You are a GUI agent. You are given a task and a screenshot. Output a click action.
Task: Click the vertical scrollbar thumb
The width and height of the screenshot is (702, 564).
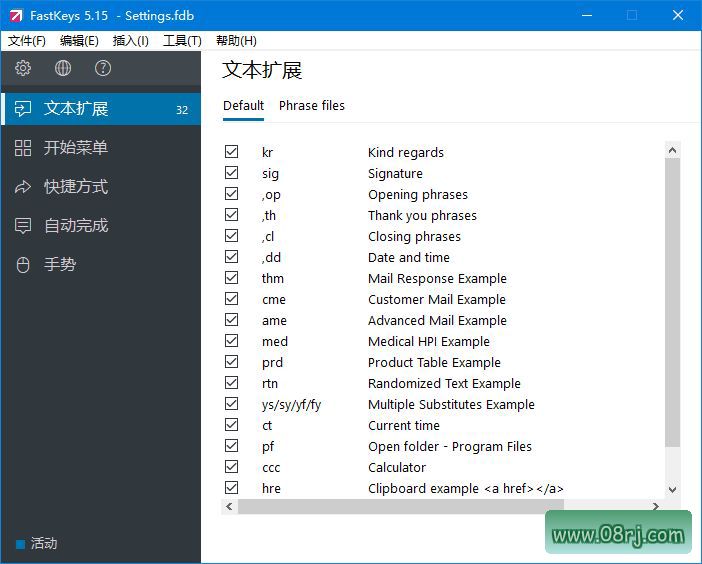pos(672,302)
